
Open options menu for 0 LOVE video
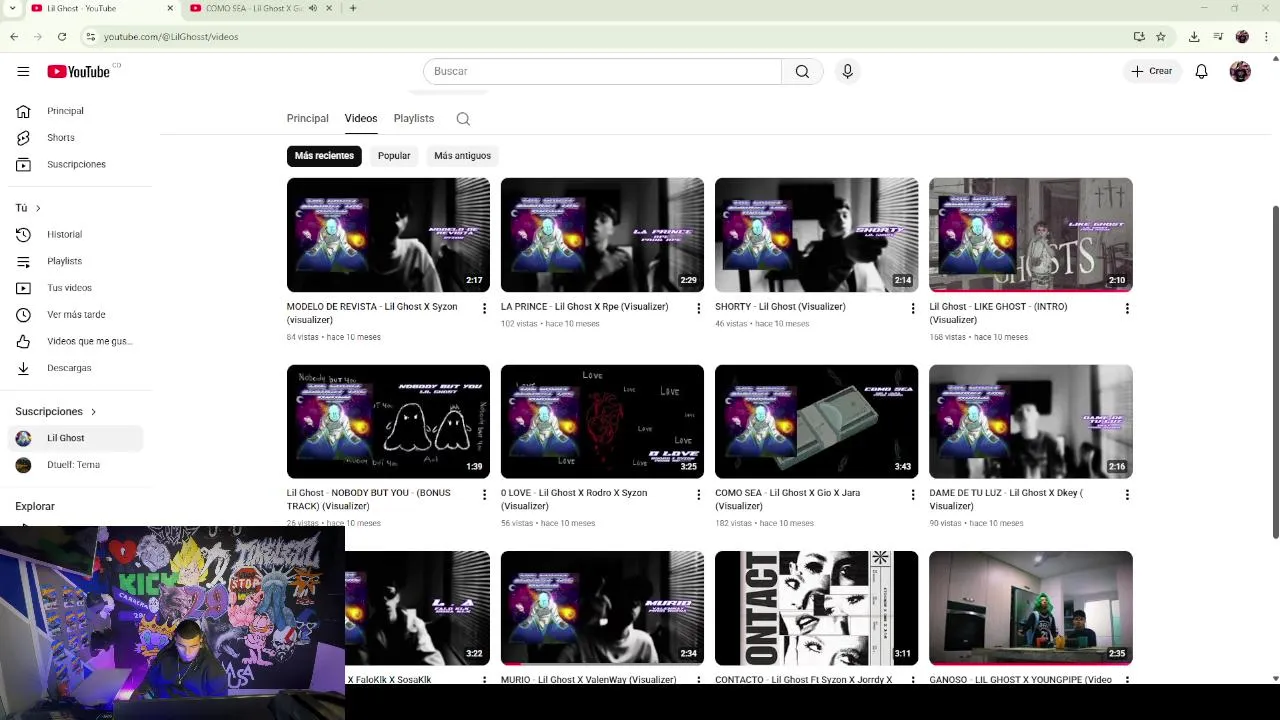(698, 494)
